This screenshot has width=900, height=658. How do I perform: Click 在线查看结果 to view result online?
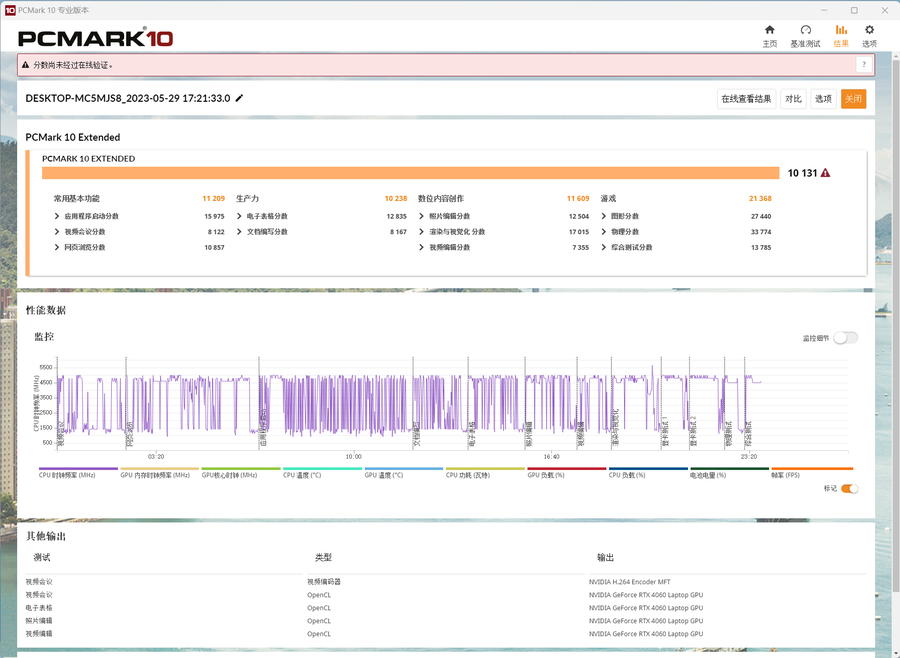point(746,99)
